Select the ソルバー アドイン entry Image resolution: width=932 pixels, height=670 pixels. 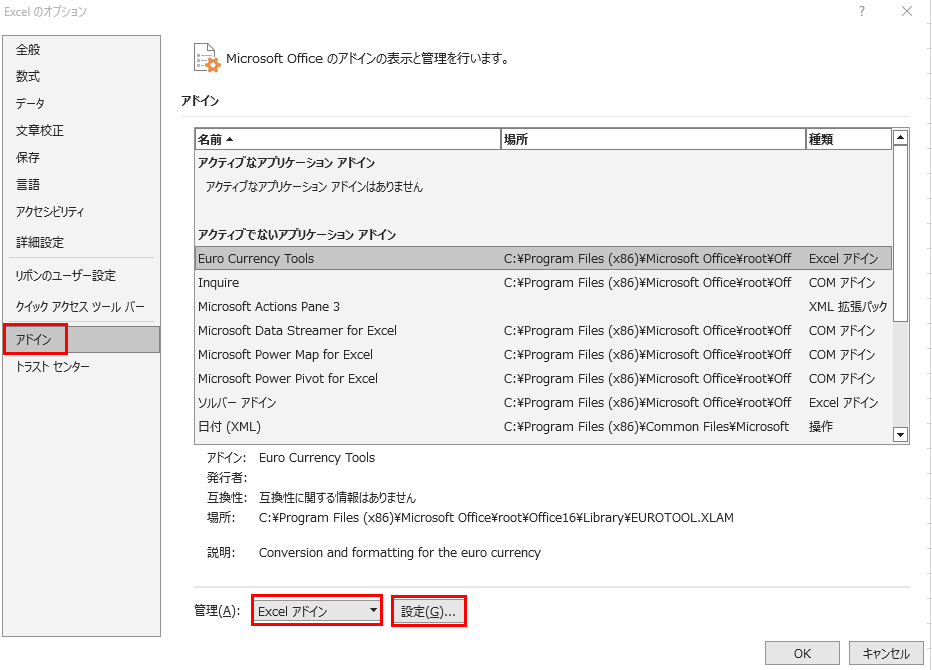pyautogui.click(x=238, y=403)
